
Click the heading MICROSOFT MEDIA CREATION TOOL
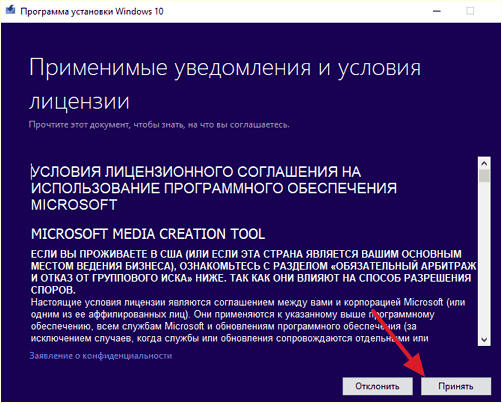coord(148,234)
